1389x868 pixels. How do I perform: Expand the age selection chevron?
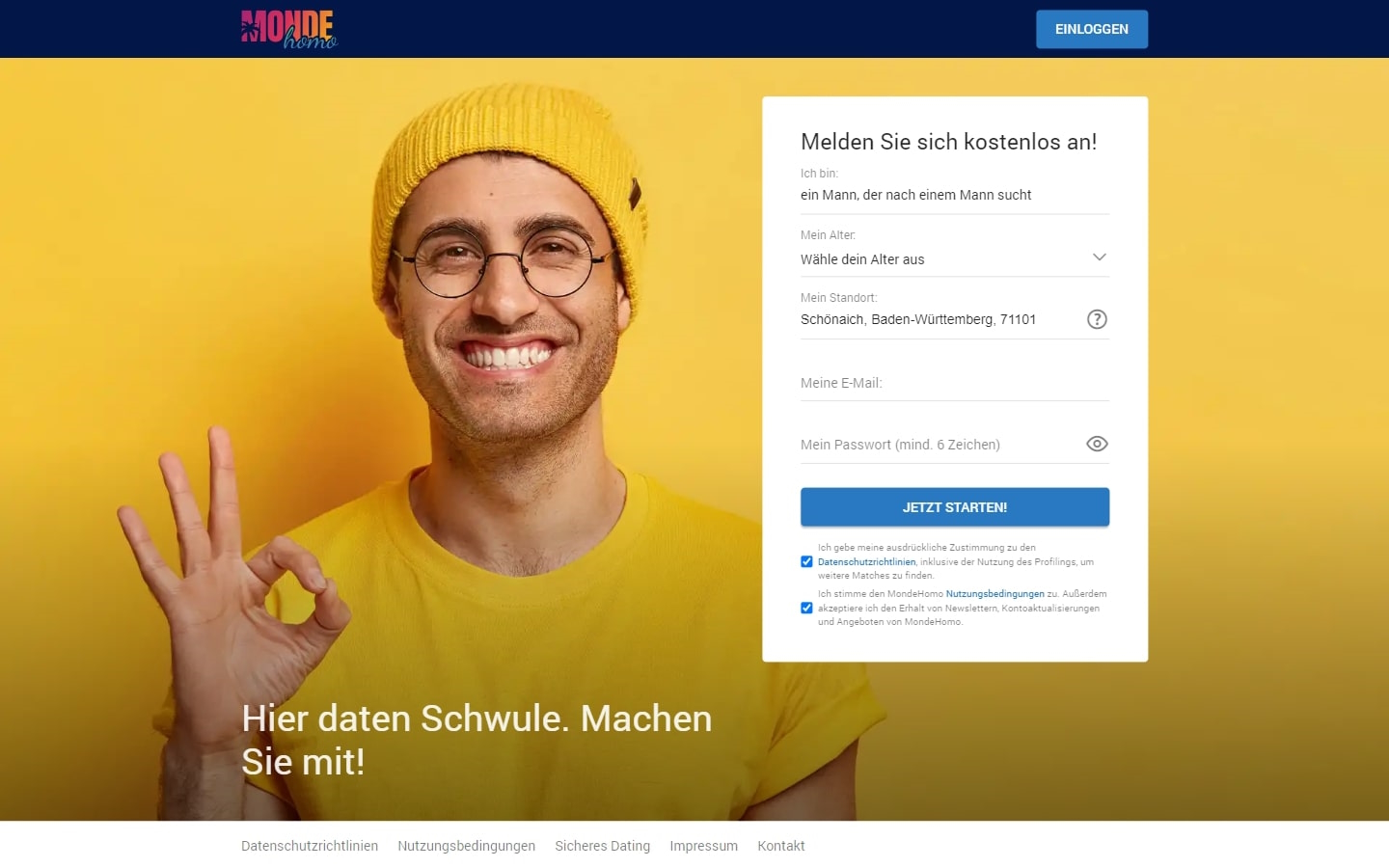tap(1099, 258)
